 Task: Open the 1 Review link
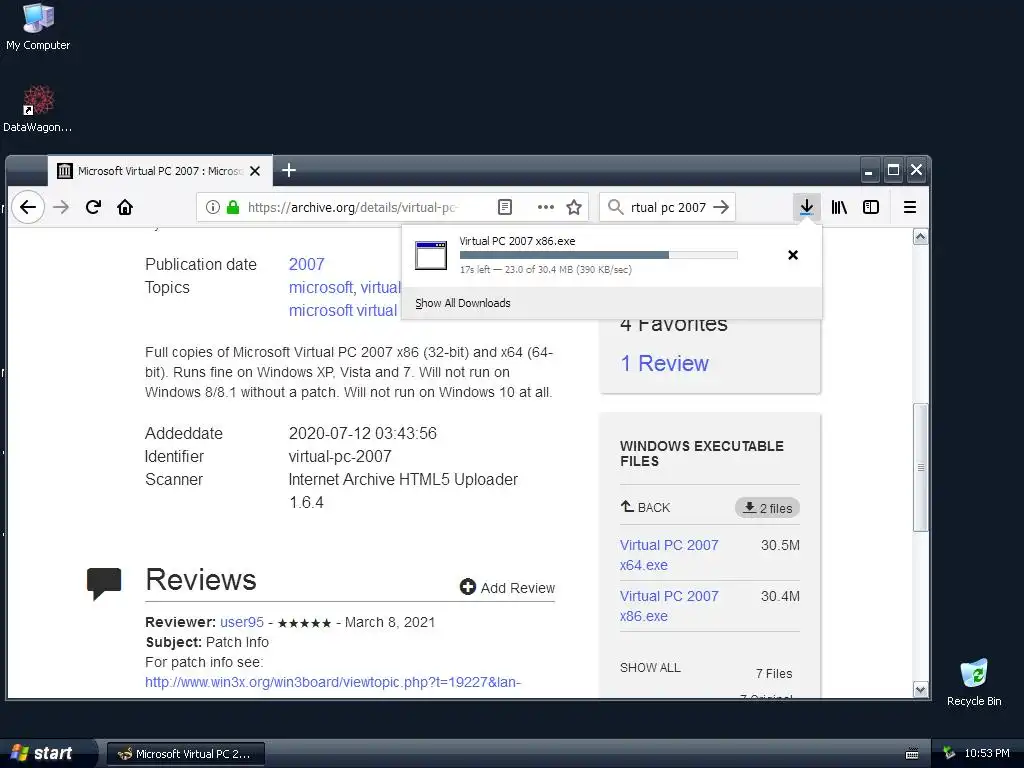click(664, 363)
